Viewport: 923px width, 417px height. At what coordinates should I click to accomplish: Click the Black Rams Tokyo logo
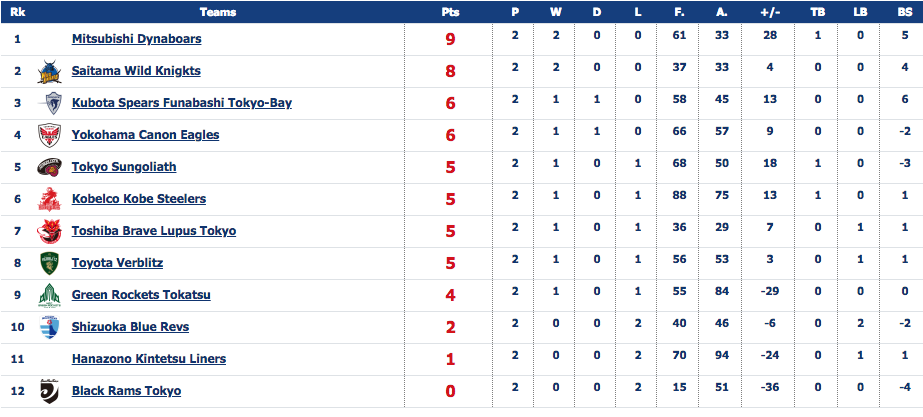point(49,390)
